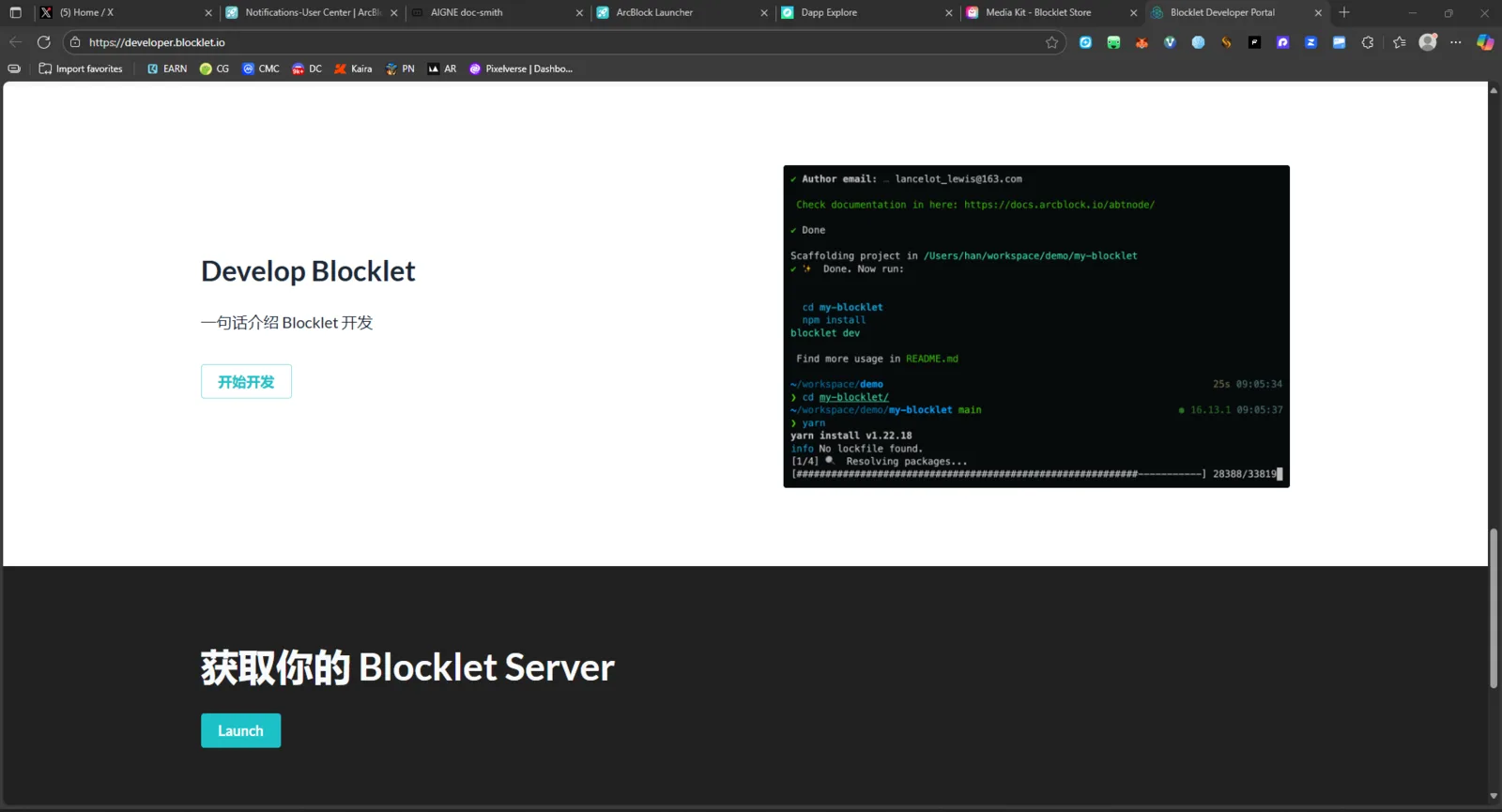
Task: Open the DC bookmark
Action: pos(307,69)
